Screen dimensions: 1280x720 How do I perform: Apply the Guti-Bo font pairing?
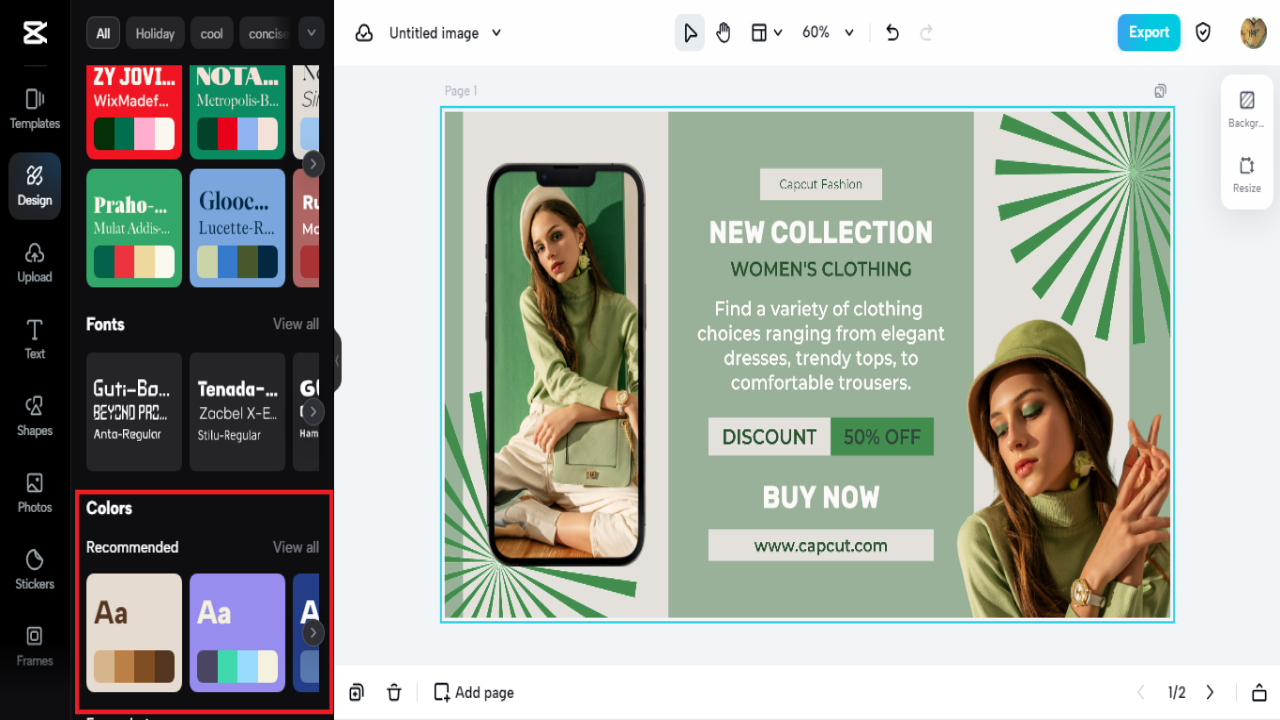point(134,411)
